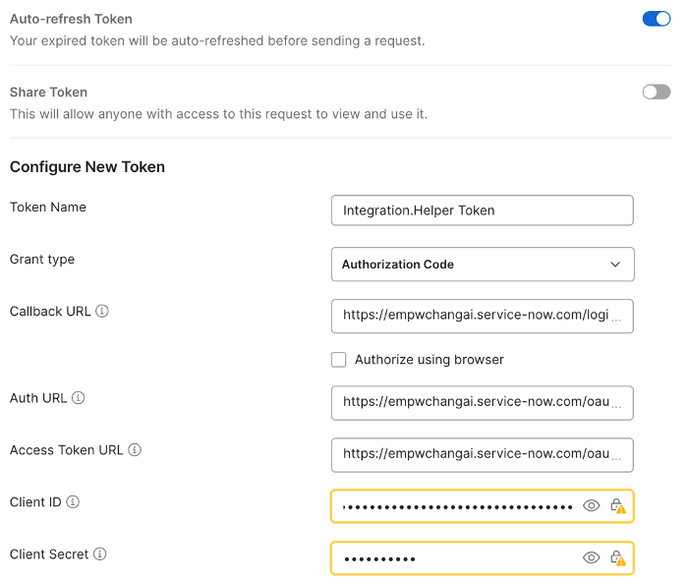Click lock warning icon in Client ID field

pos(618,506)
